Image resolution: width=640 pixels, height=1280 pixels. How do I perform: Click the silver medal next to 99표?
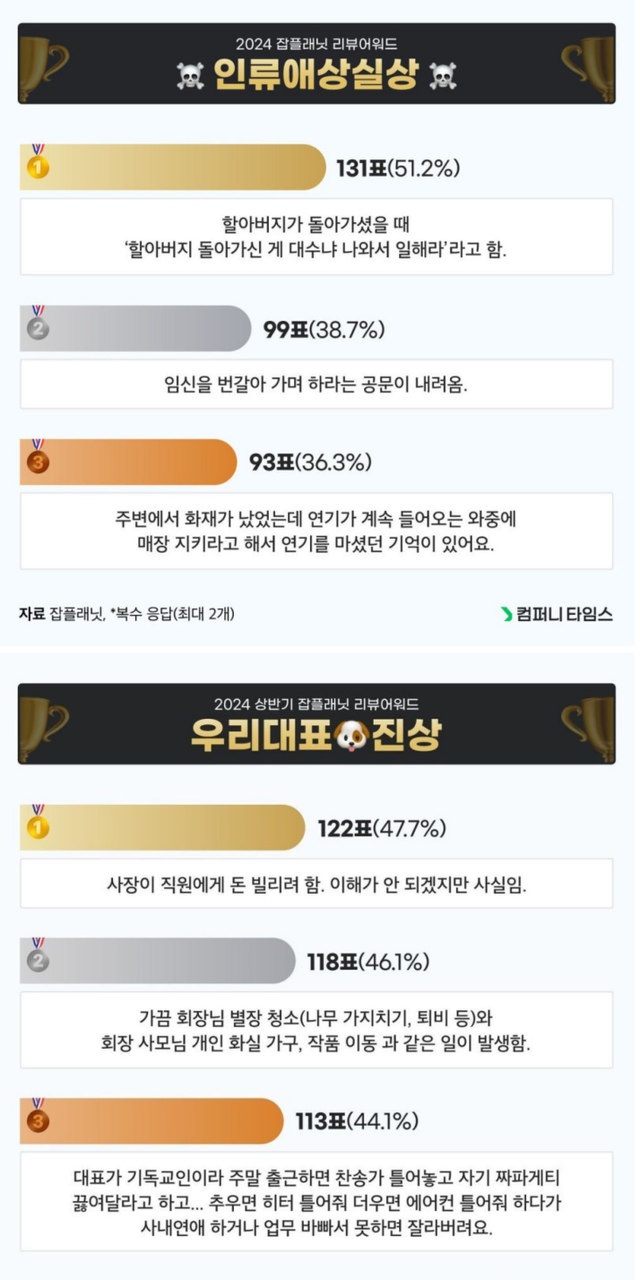[x=37, y=326]
